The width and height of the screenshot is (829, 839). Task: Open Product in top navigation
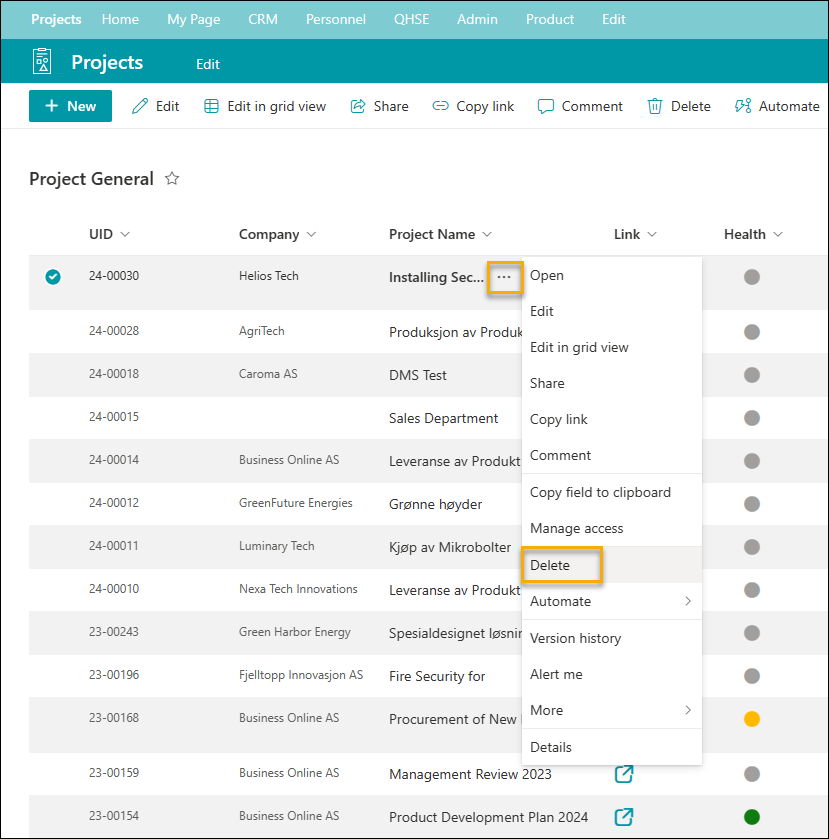tap(550, 19)
